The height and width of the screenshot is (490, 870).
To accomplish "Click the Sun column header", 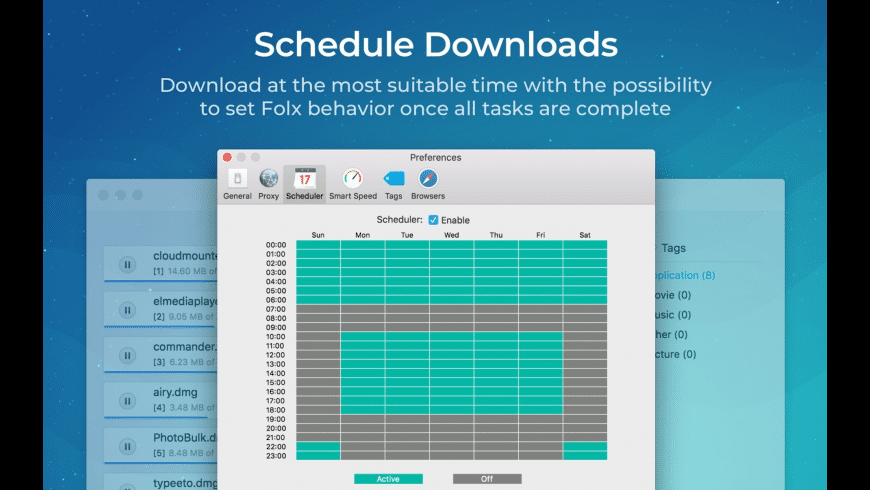I will [x=318, y=235].
